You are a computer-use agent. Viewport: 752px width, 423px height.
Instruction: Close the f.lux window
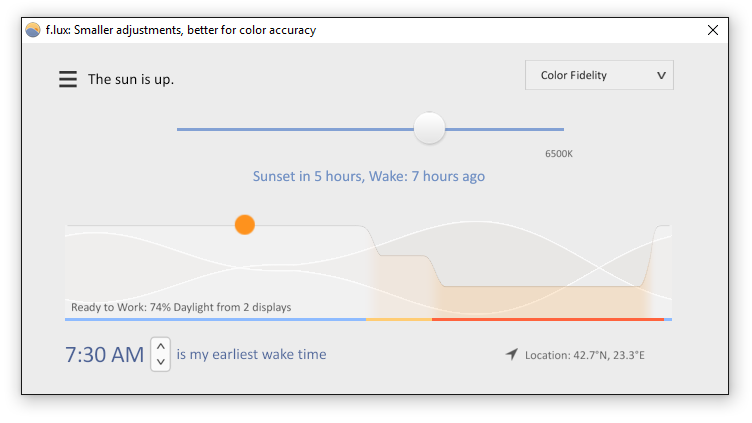713,30
